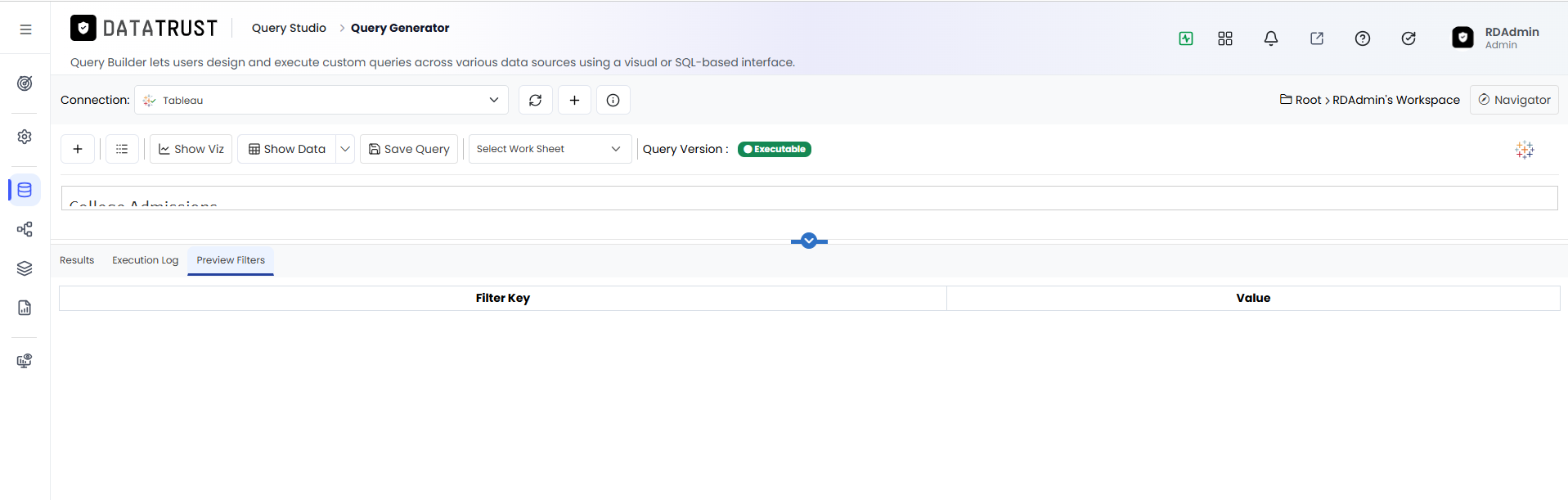Click the DataTrust shield logo
The width and height of the screenshot is (1568, 500).
[x=83, y=28]
